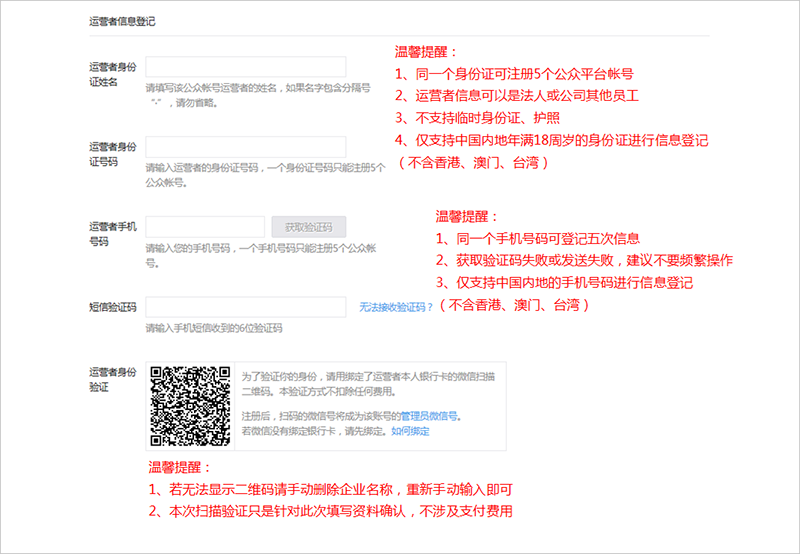Open the 无法接收验证码? help link
Image resolution: width=800 pixels, height=554 pixels.
pyautogui.click(x=397, y=307)
